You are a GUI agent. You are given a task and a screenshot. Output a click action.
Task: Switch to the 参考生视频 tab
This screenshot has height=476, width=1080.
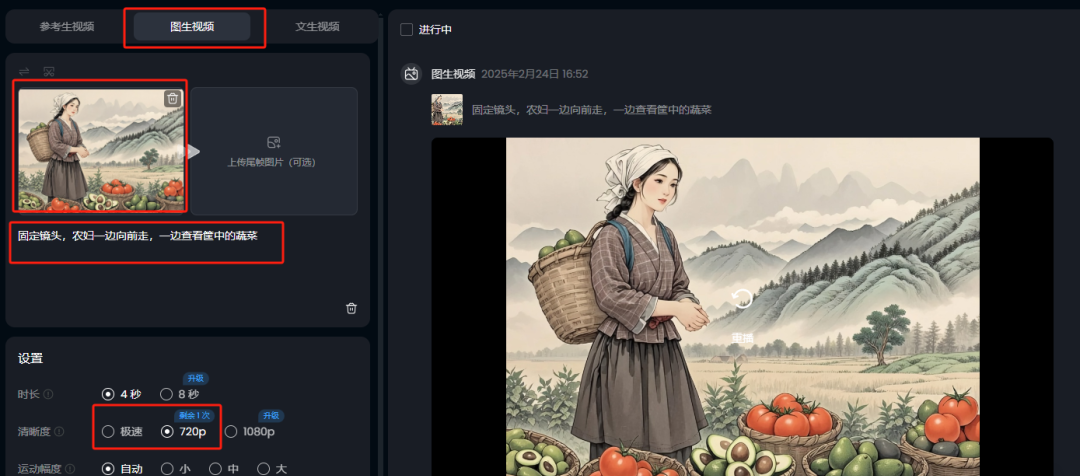(x=67, y=27)
